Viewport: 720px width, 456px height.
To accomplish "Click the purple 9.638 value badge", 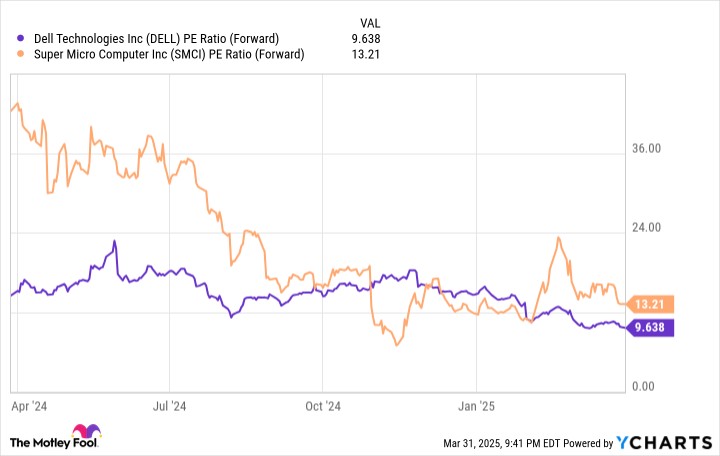I will (653, 327).
